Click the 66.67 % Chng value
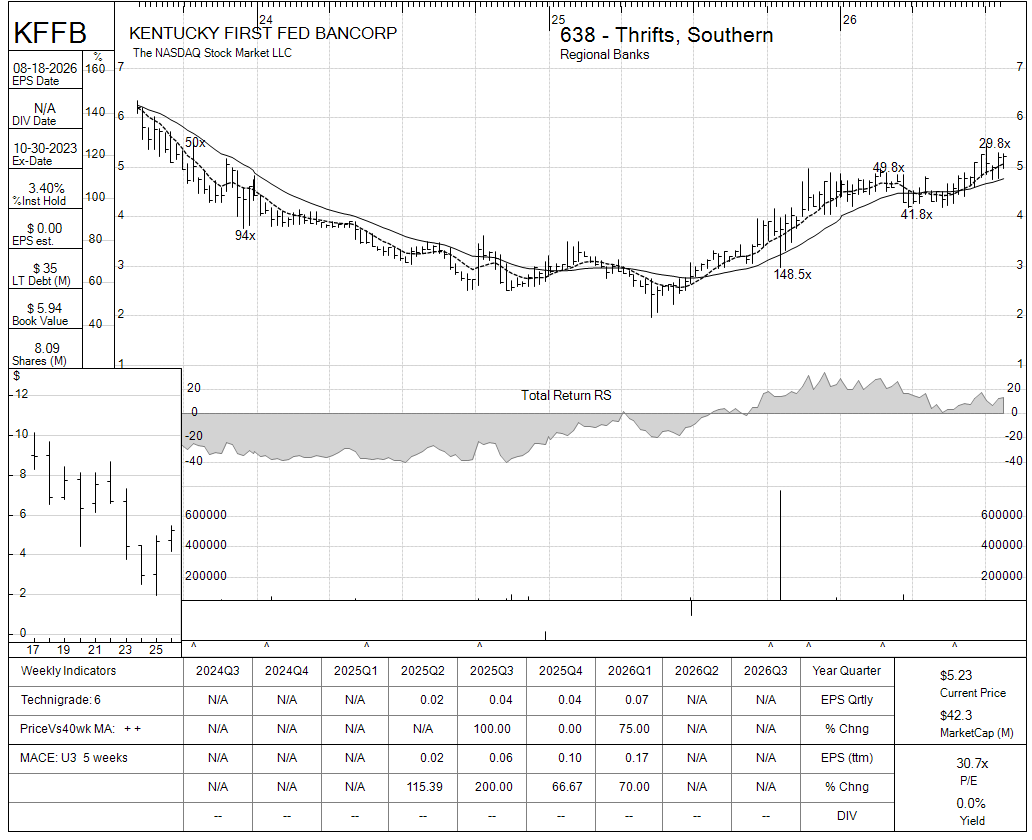The height and width of the screenshot is (840, 1032). (x=567, y=787)
